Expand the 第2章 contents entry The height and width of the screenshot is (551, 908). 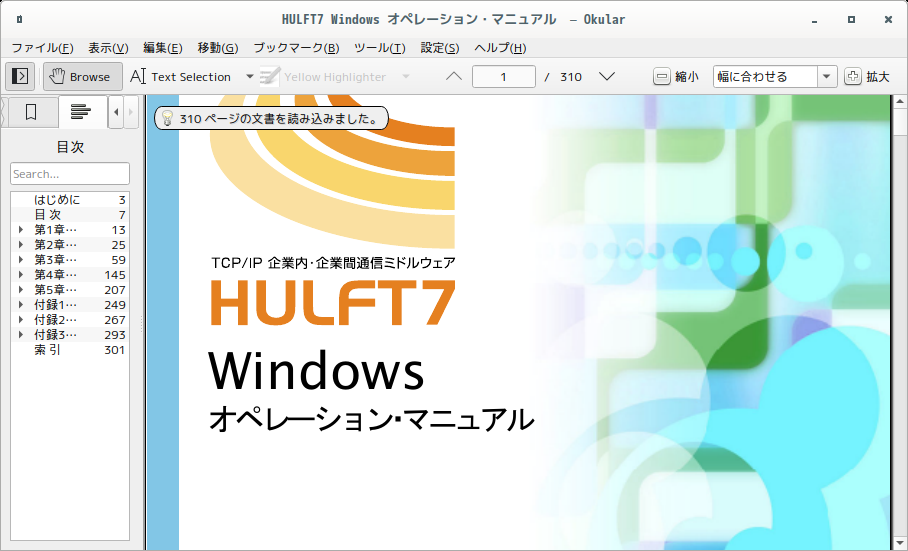[21, 245]
